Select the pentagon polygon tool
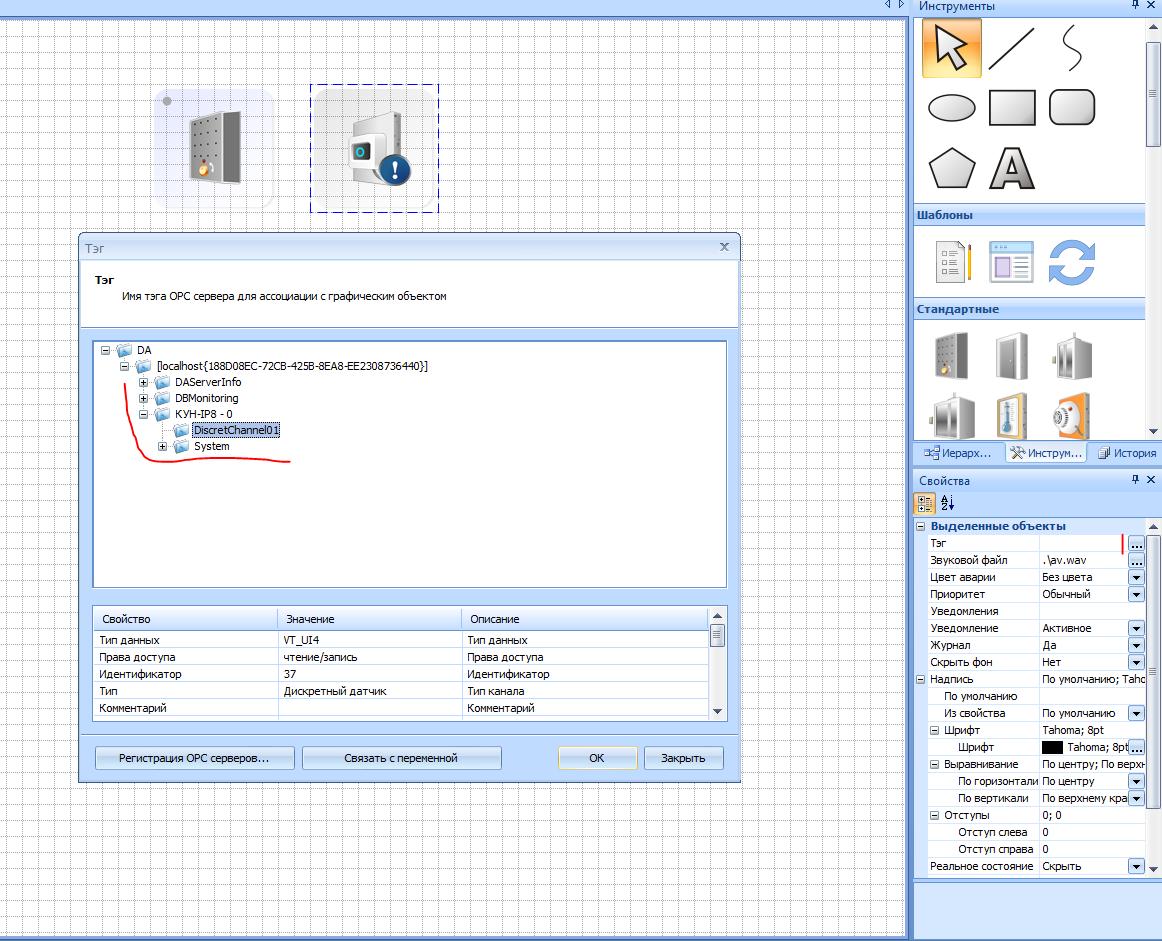The height and width of the screenshot is (941, 1162). point(951,168)
